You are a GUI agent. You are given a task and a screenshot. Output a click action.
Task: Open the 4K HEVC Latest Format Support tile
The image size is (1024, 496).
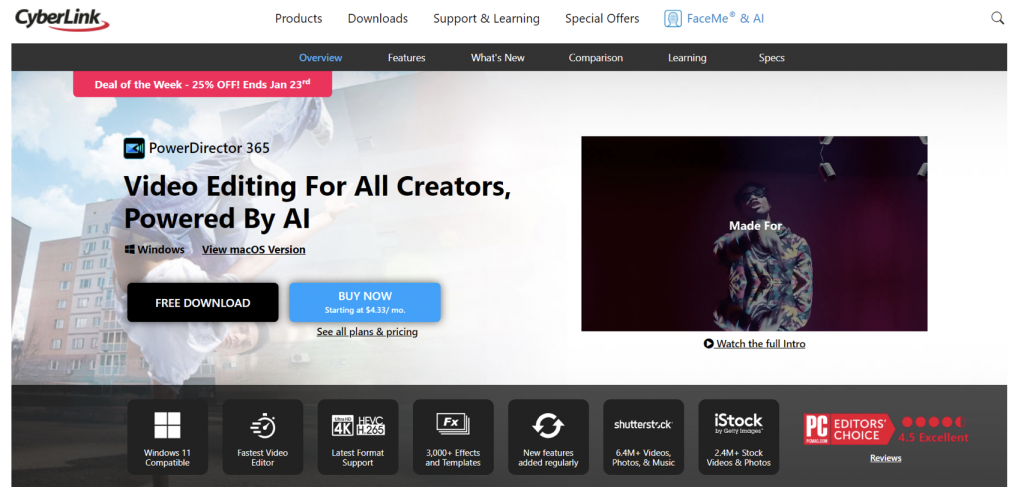pos(358,437)
